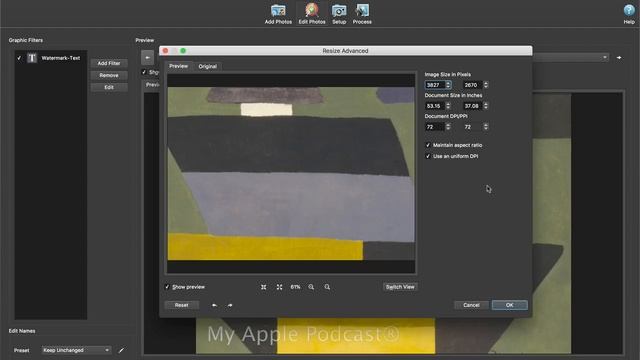Open Help in the top right
The height and width of the screenshot is (360, 640).
point(629,14)
